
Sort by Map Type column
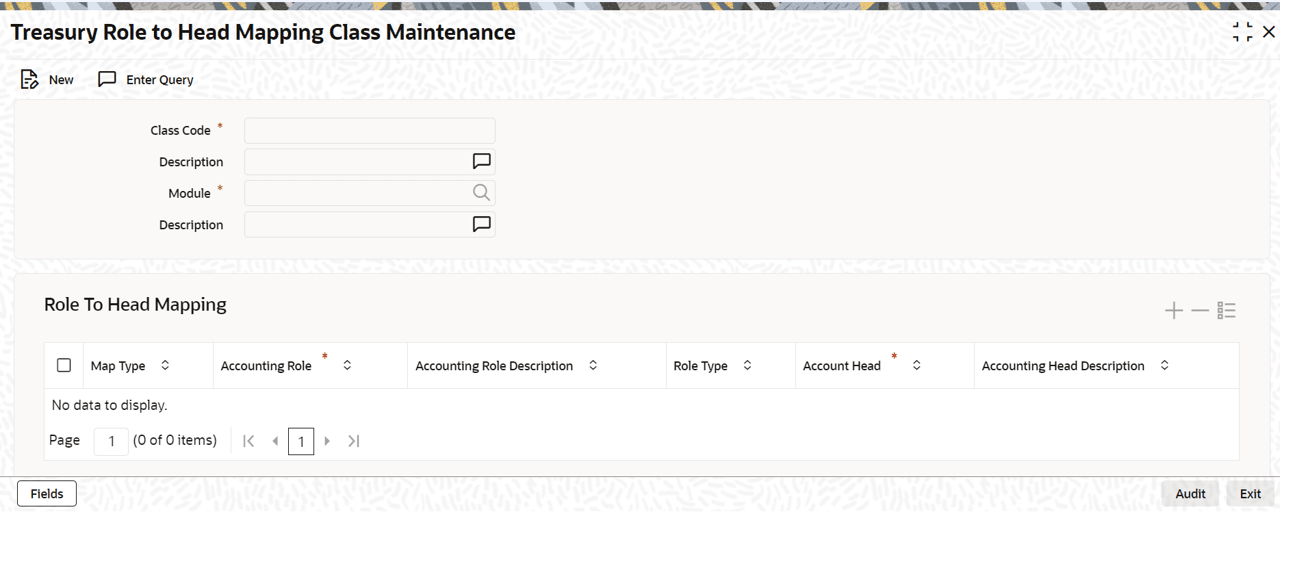tap(165, 366)
